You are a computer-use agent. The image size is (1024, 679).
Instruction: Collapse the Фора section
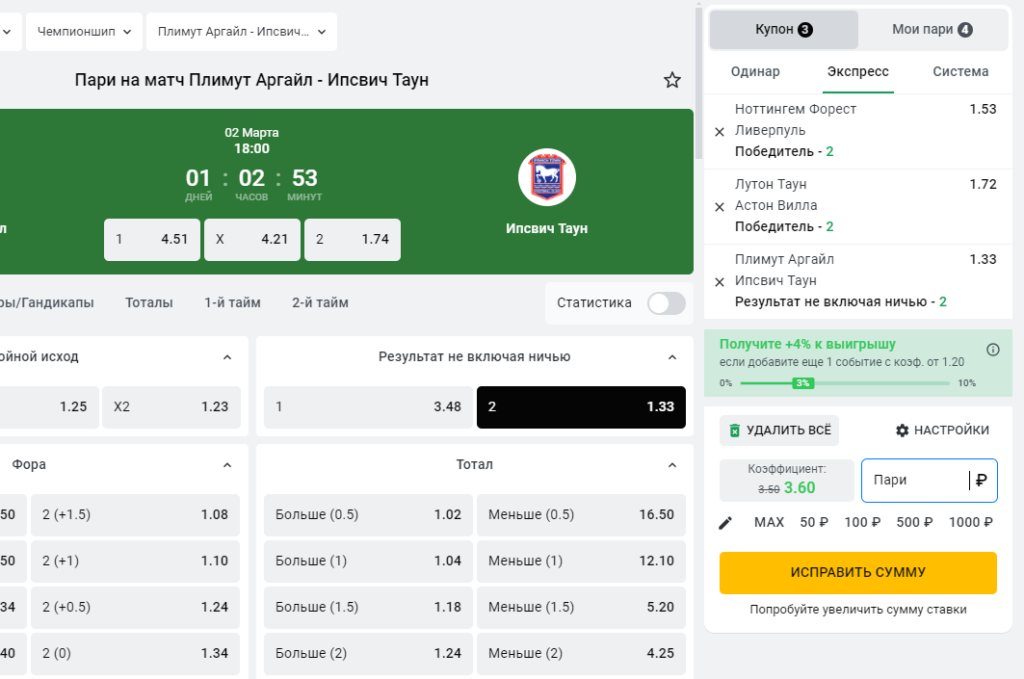pos(227,465)
